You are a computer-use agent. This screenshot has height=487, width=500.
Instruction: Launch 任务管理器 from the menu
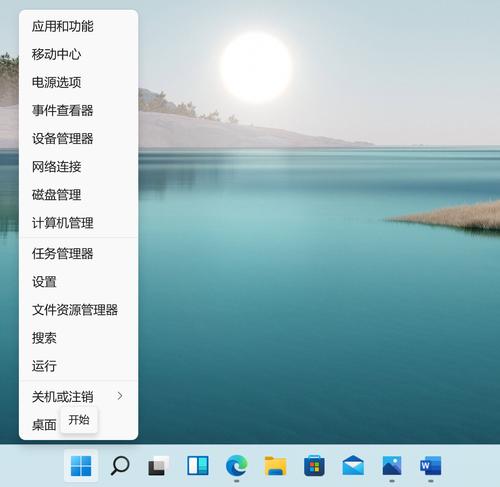tap(79, 254)
